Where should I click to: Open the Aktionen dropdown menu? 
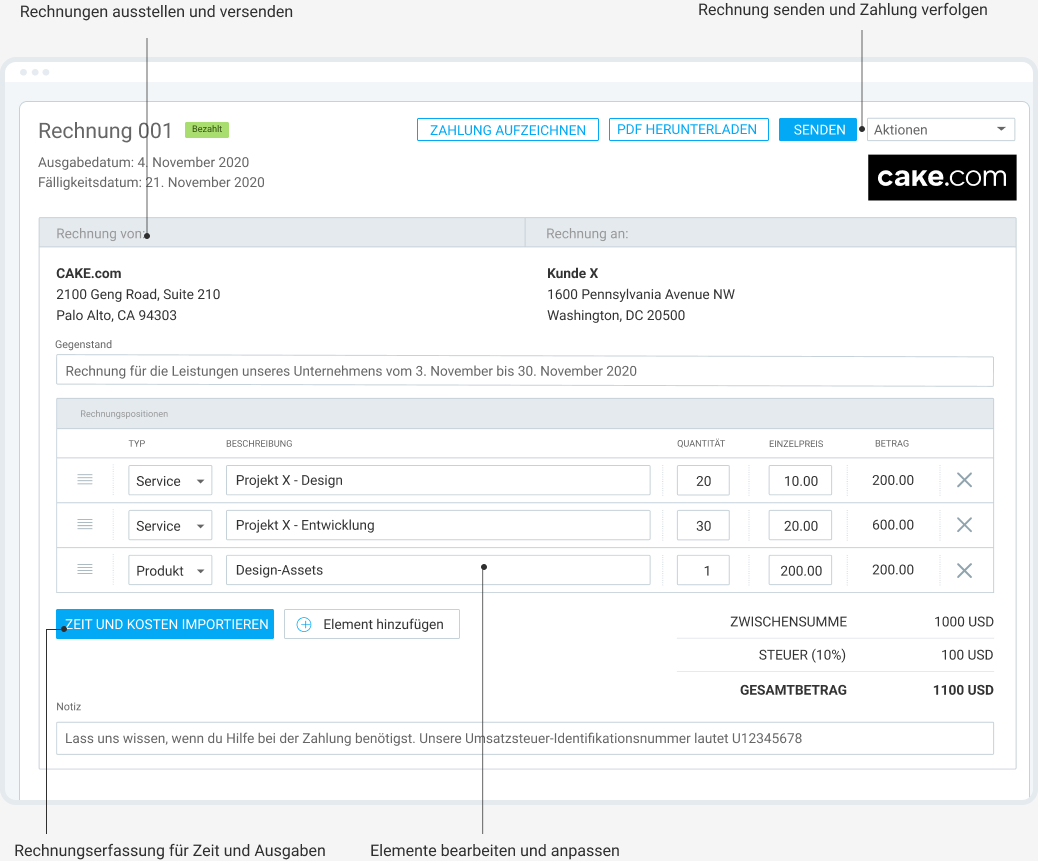tap(940, 129)
